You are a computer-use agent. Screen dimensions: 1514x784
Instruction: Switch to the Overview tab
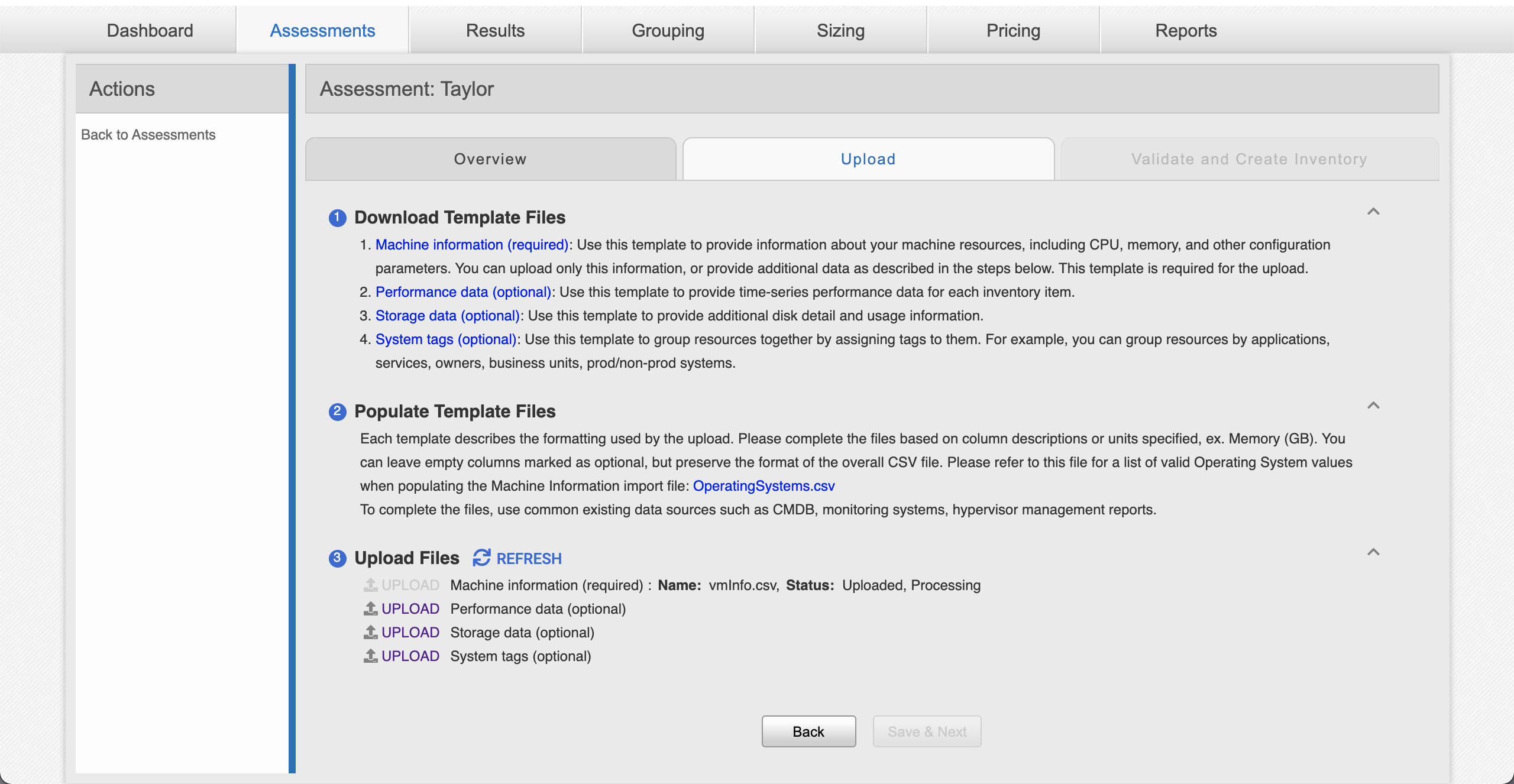pyautogui.click(x=491, y=159)
